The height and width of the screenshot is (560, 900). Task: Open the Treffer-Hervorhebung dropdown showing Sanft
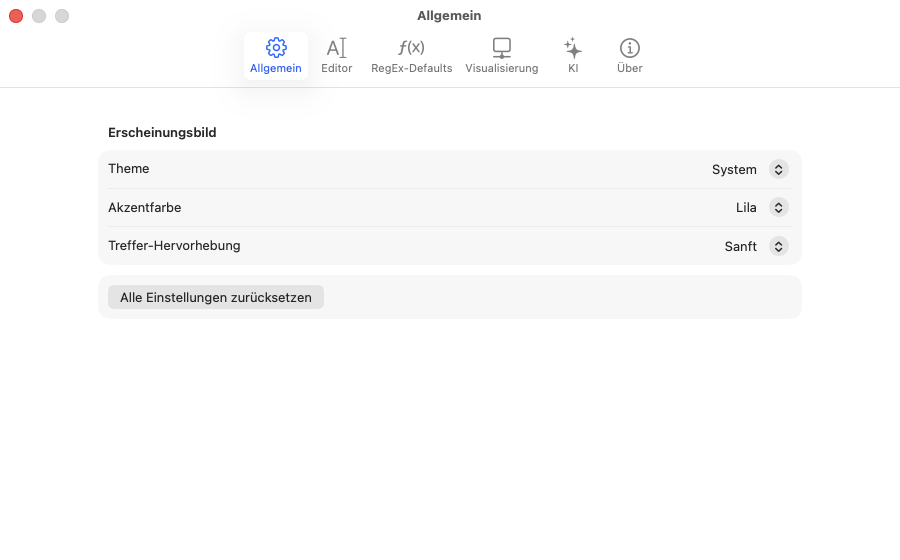[757, 246]
